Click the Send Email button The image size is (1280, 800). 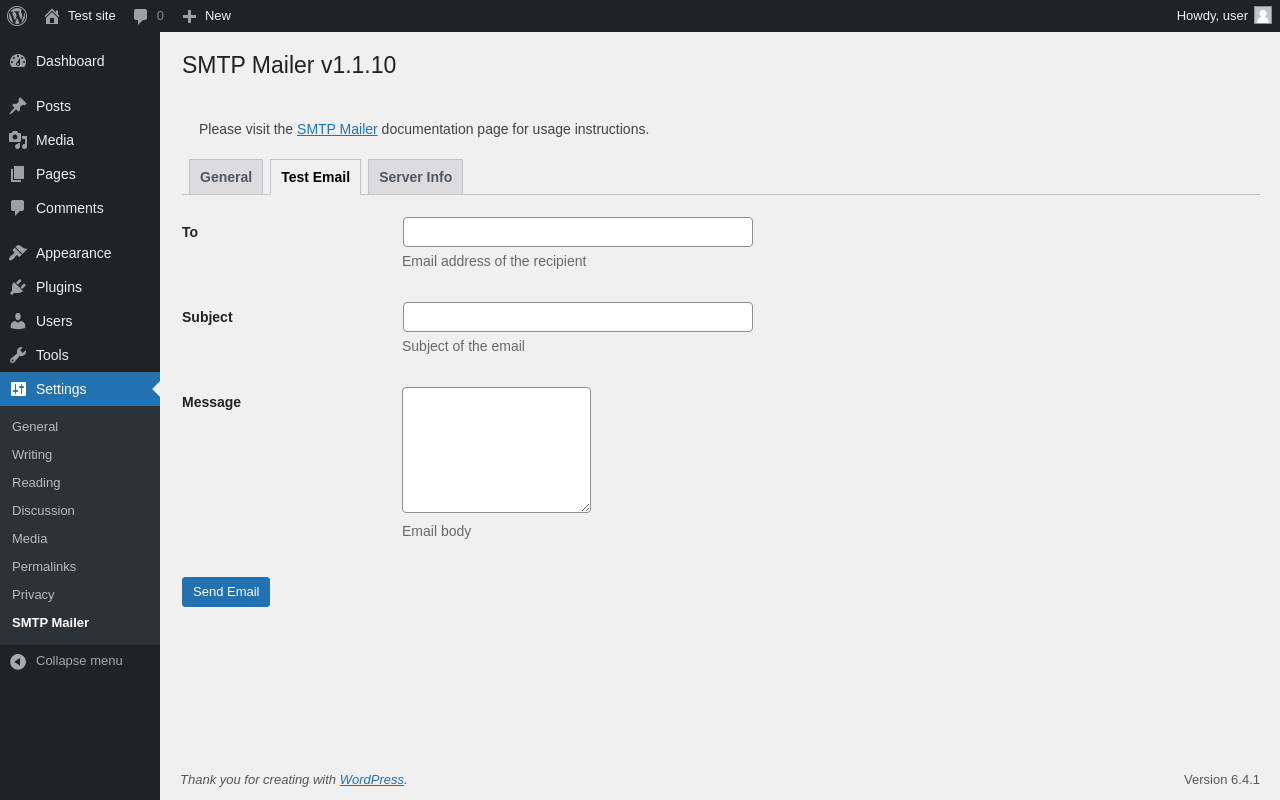226,592
